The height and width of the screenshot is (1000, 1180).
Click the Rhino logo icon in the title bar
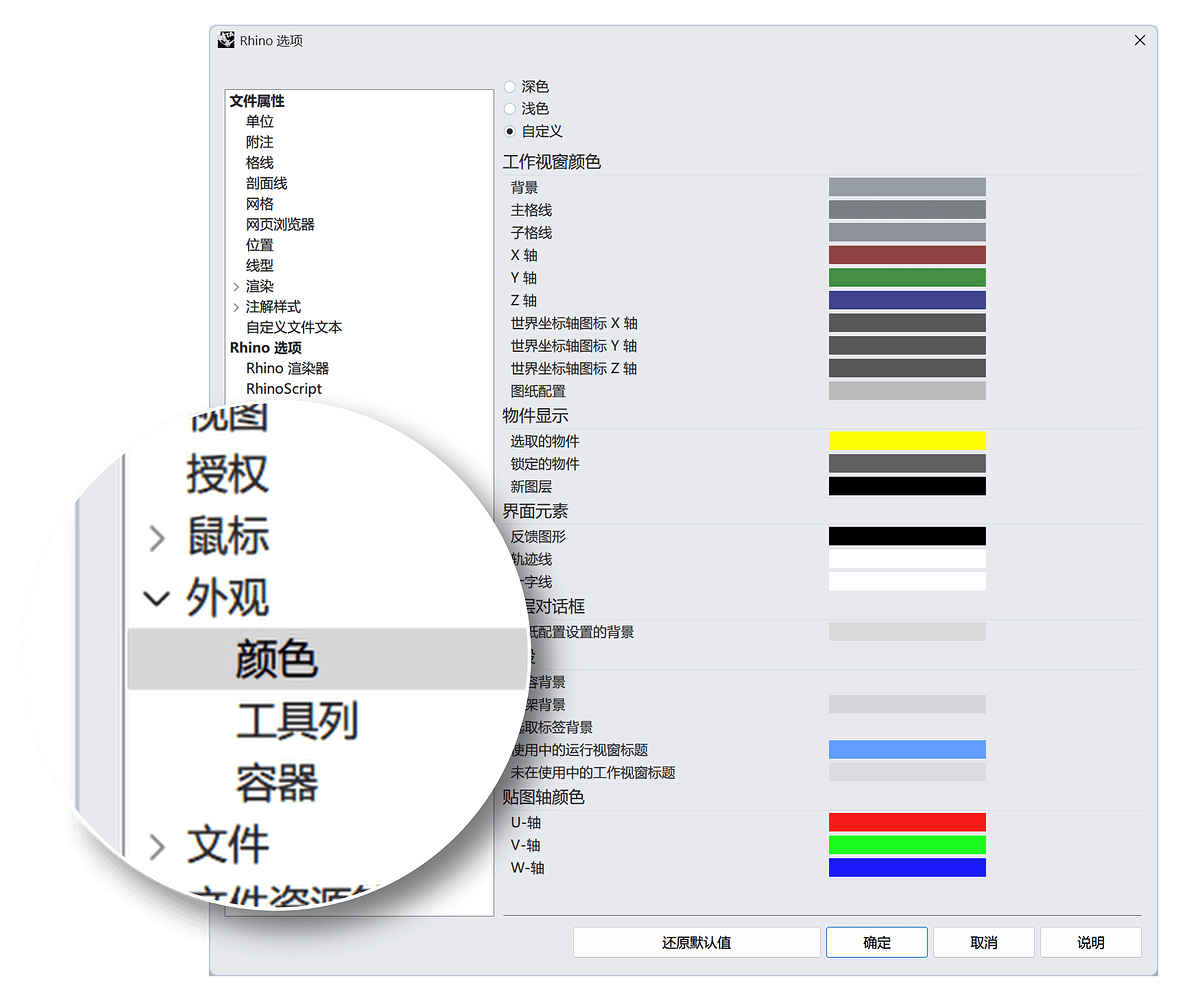click(227, 40)
